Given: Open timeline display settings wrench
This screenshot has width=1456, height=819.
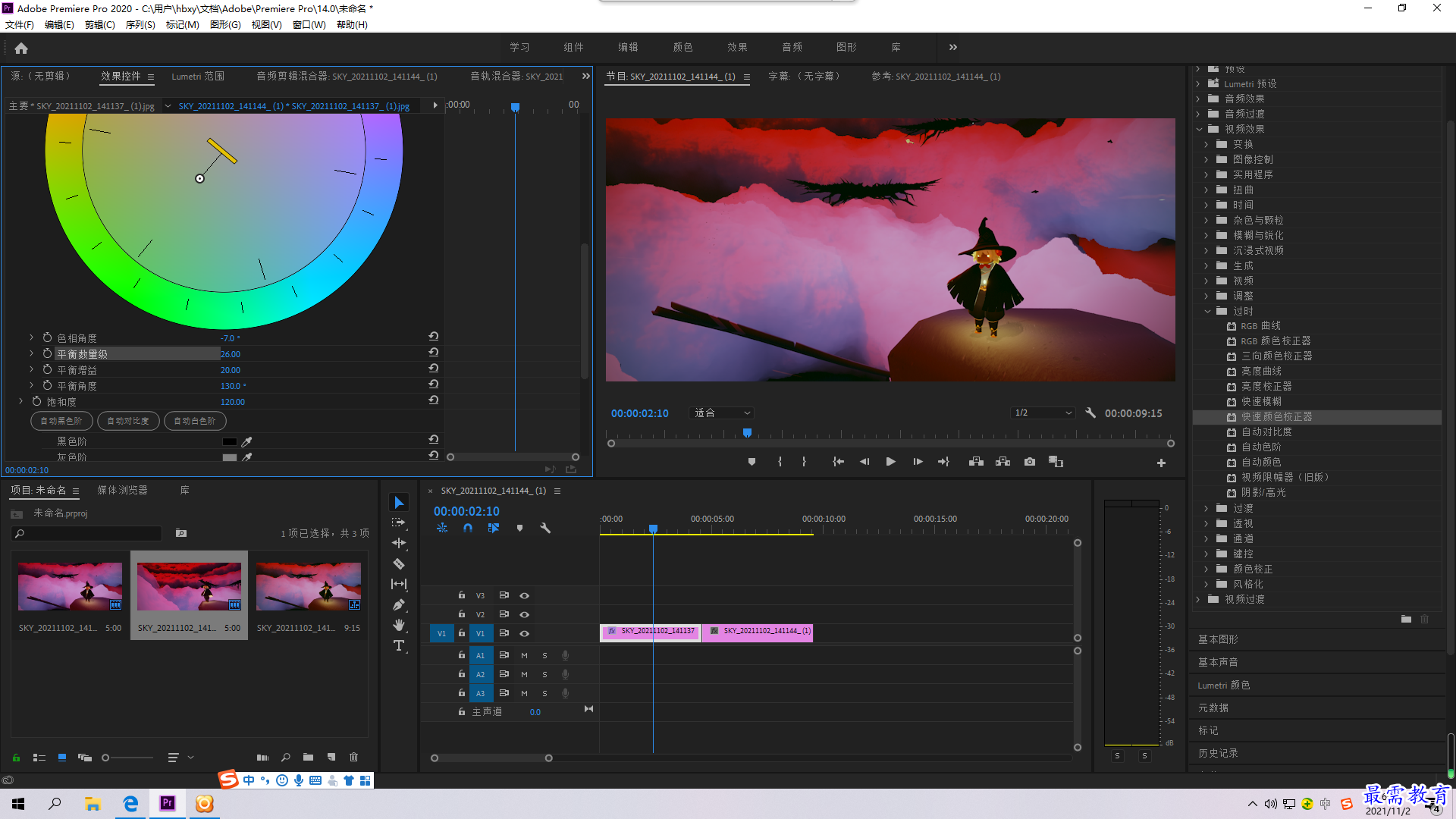Looking at the screenshot, I should tap(545, 529).
